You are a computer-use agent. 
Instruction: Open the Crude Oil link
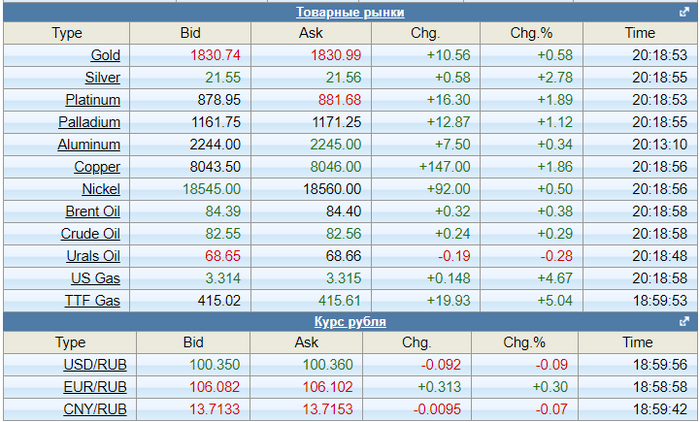(x=92, y=232)
